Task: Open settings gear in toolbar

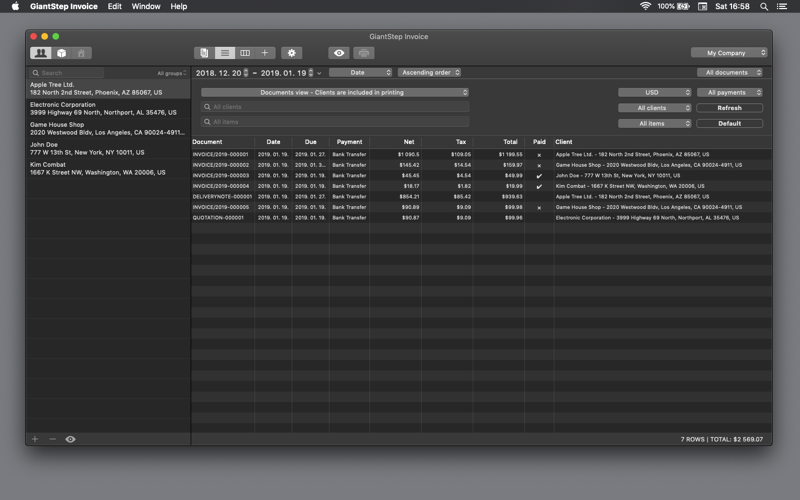Action: tap(291, 53)
